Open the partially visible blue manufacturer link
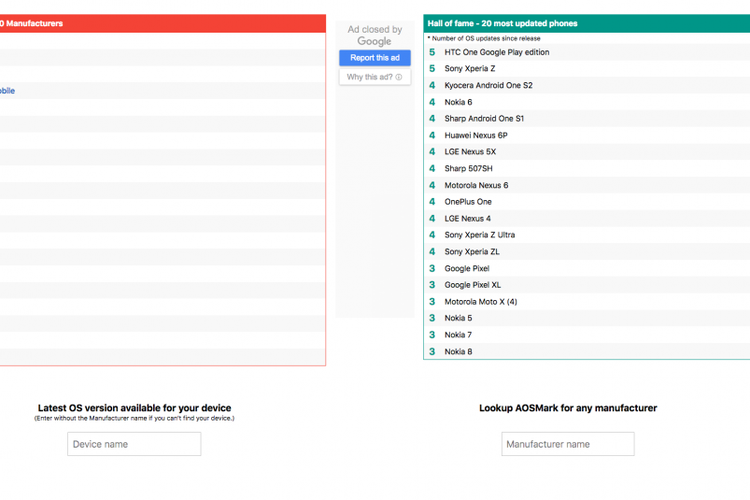This screenshot has height=500, width=750. [x=7, y=91]
